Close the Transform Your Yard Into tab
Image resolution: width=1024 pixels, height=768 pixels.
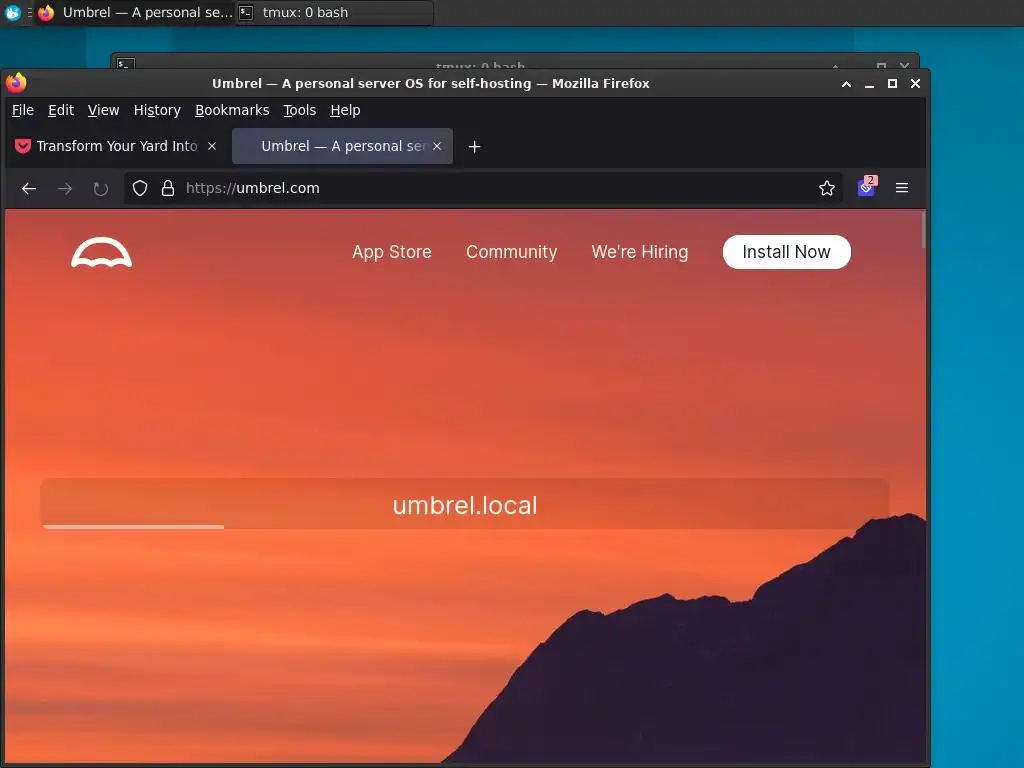point(212,146)
